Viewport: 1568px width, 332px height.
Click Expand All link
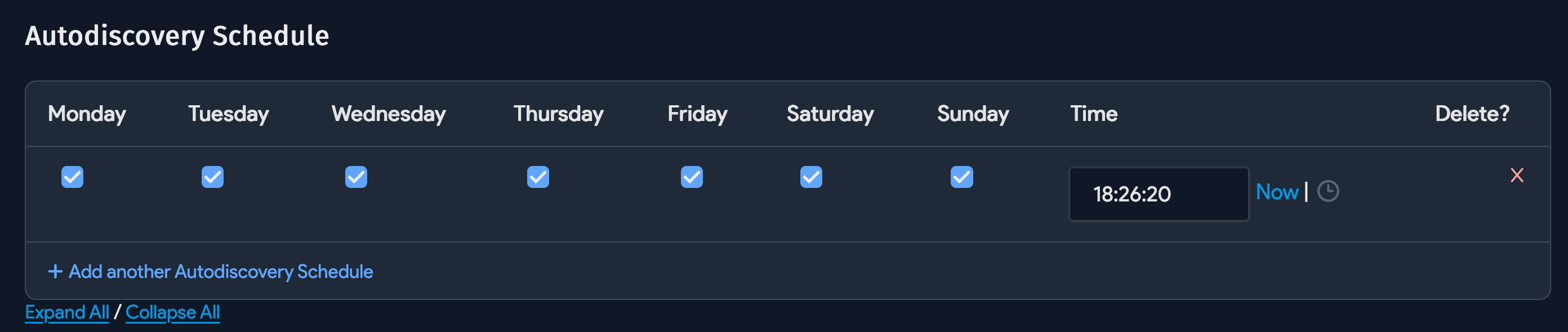(67, 312)
